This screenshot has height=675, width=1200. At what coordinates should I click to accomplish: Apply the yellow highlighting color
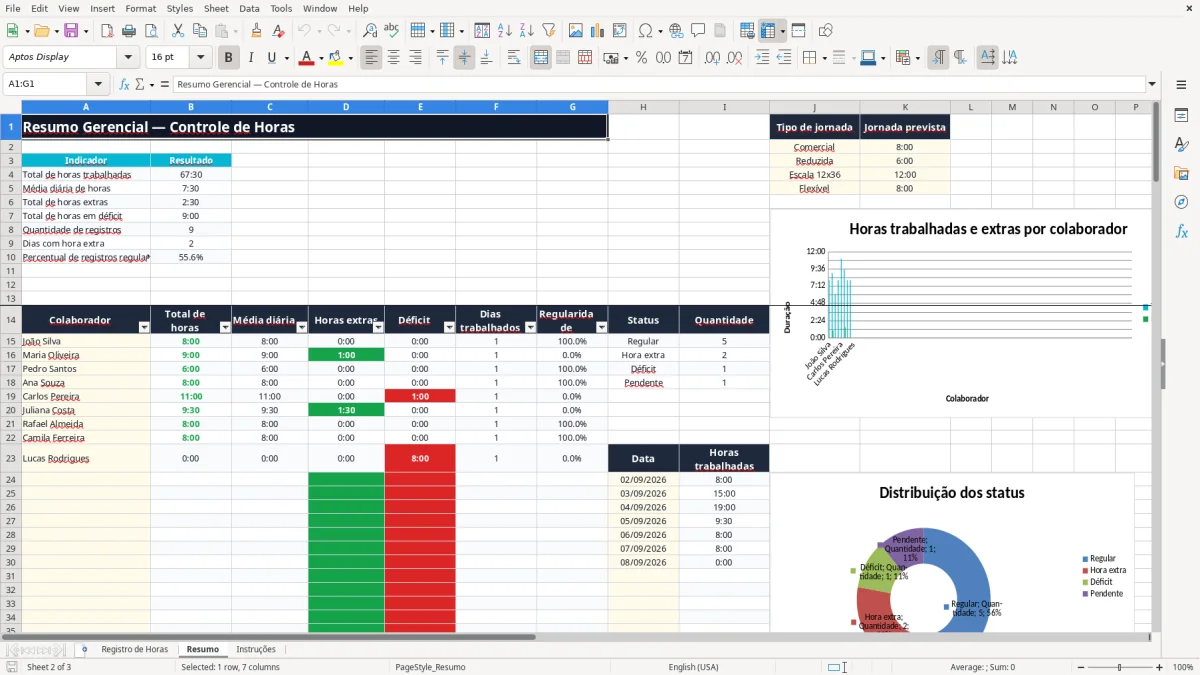(335, 58)
